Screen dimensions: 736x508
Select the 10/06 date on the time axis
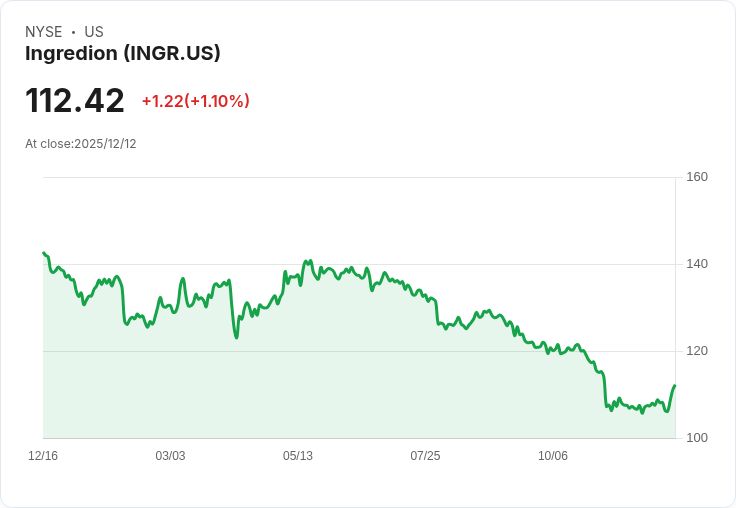pyautogui.click(x=553, y=456)
